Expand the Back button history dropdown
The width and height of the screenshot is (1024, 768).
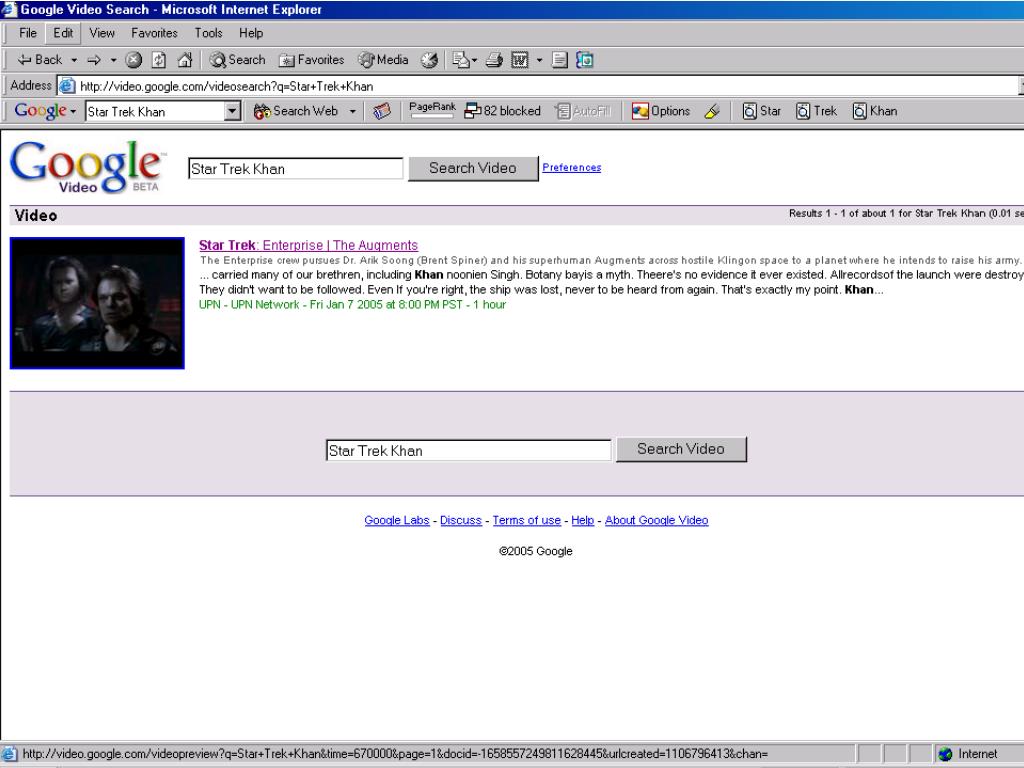pyautogui.click(x=74, y=60)
